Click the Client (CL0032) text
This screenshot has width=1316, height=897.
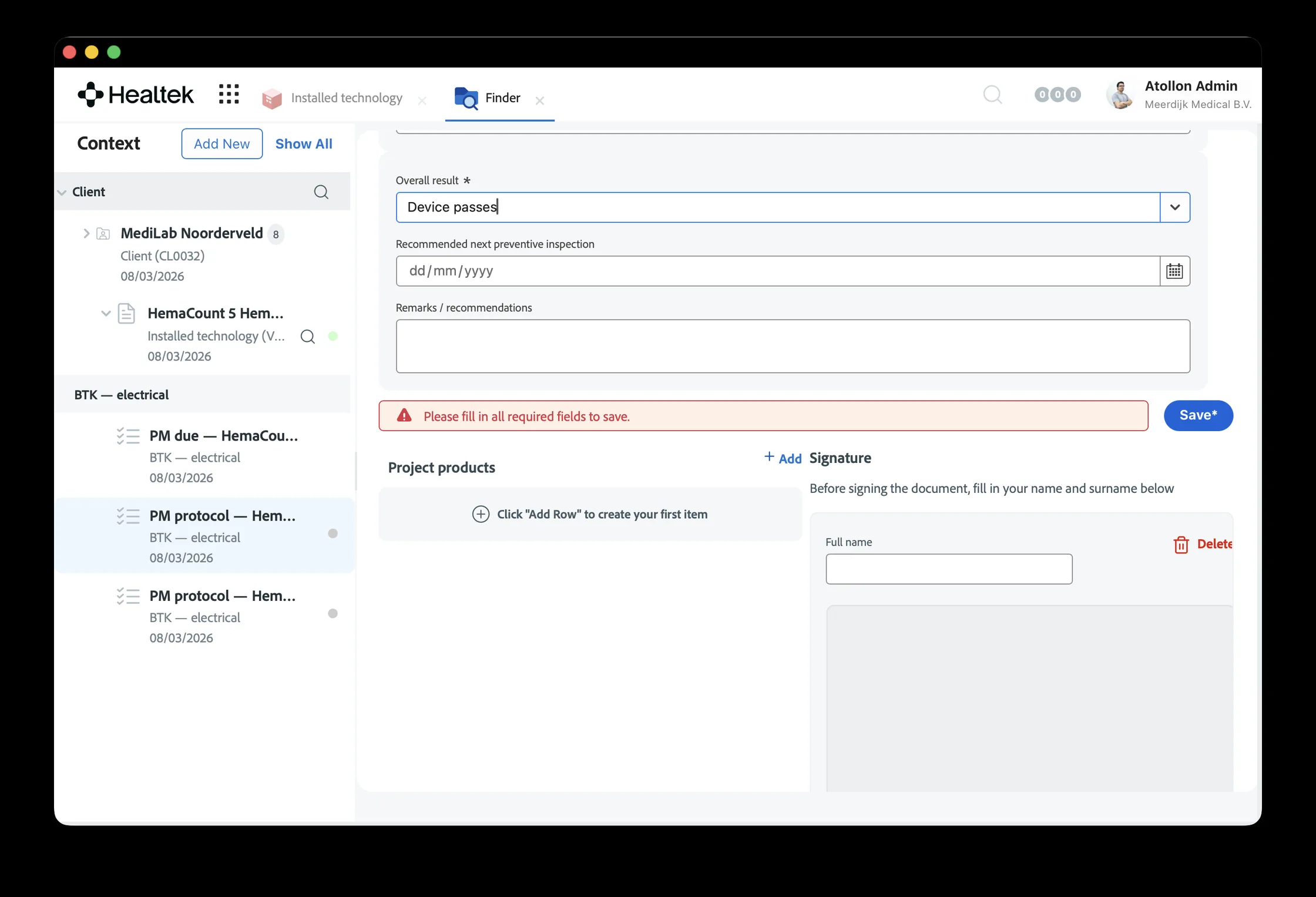(x=163, y=256)
